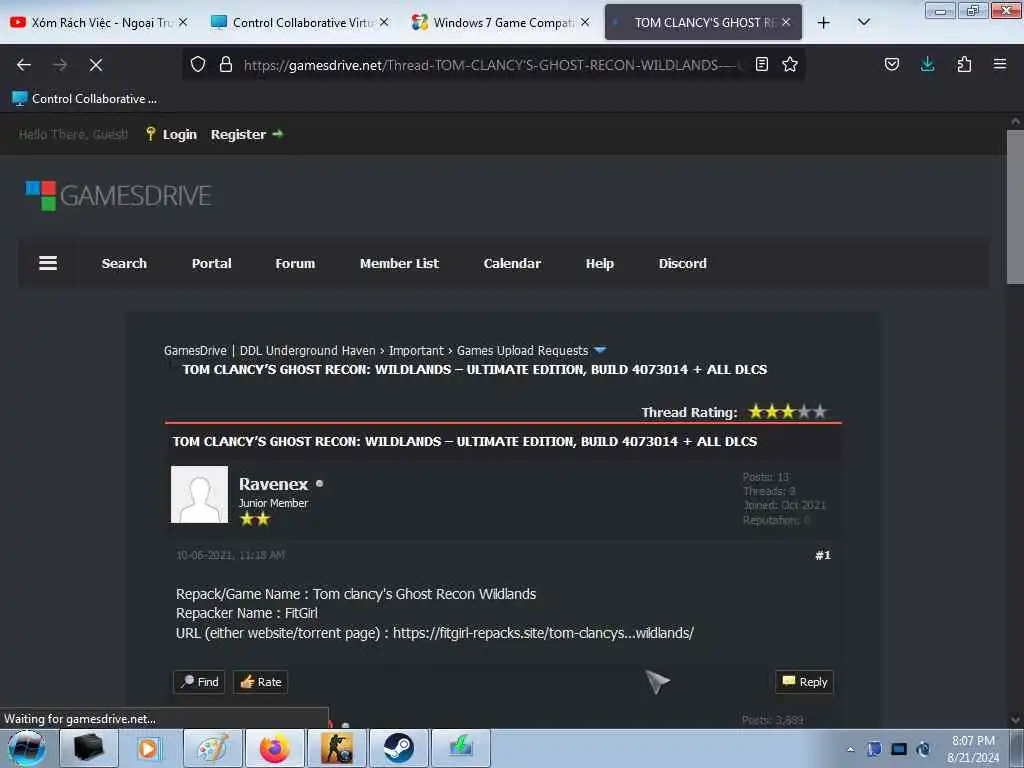
Task: Close the Control Collaborative Virtual tab
Action: [384, 22]
